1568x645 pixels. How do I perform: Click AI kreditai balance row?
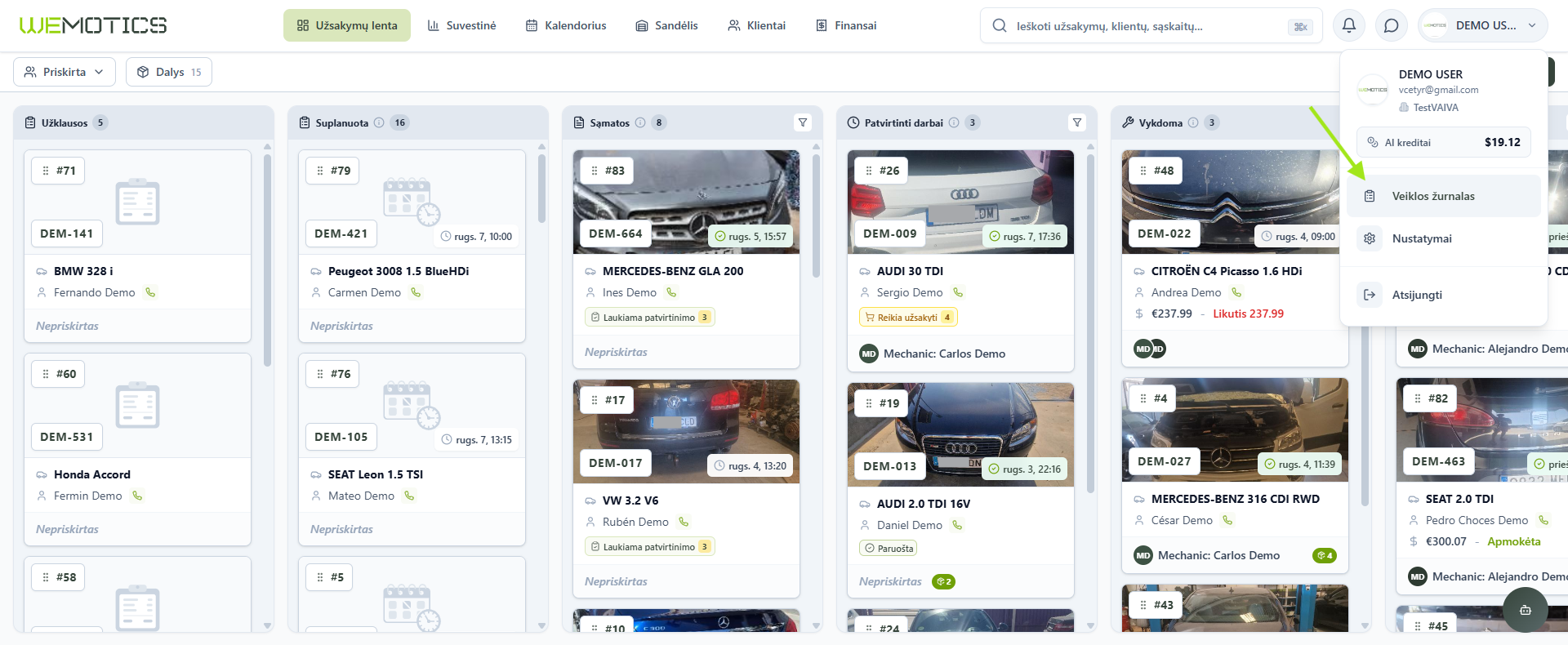1444,142
